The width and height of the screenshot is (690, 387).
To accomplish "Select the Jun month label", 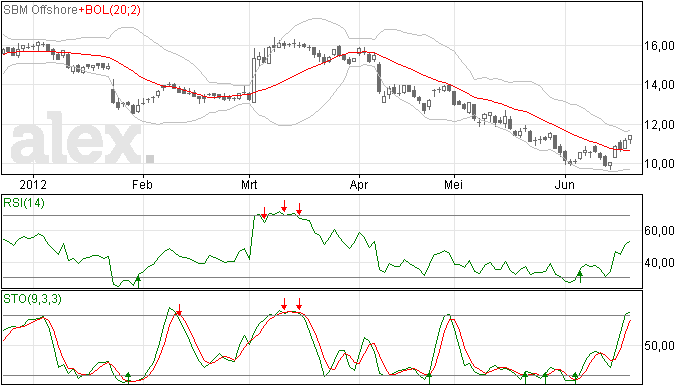I will point(564,184).
